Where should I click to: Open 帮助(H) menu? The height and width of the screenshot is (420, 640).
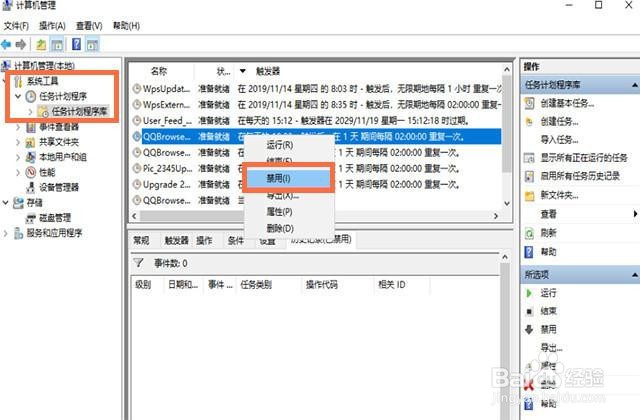click(x=127, y=26)
